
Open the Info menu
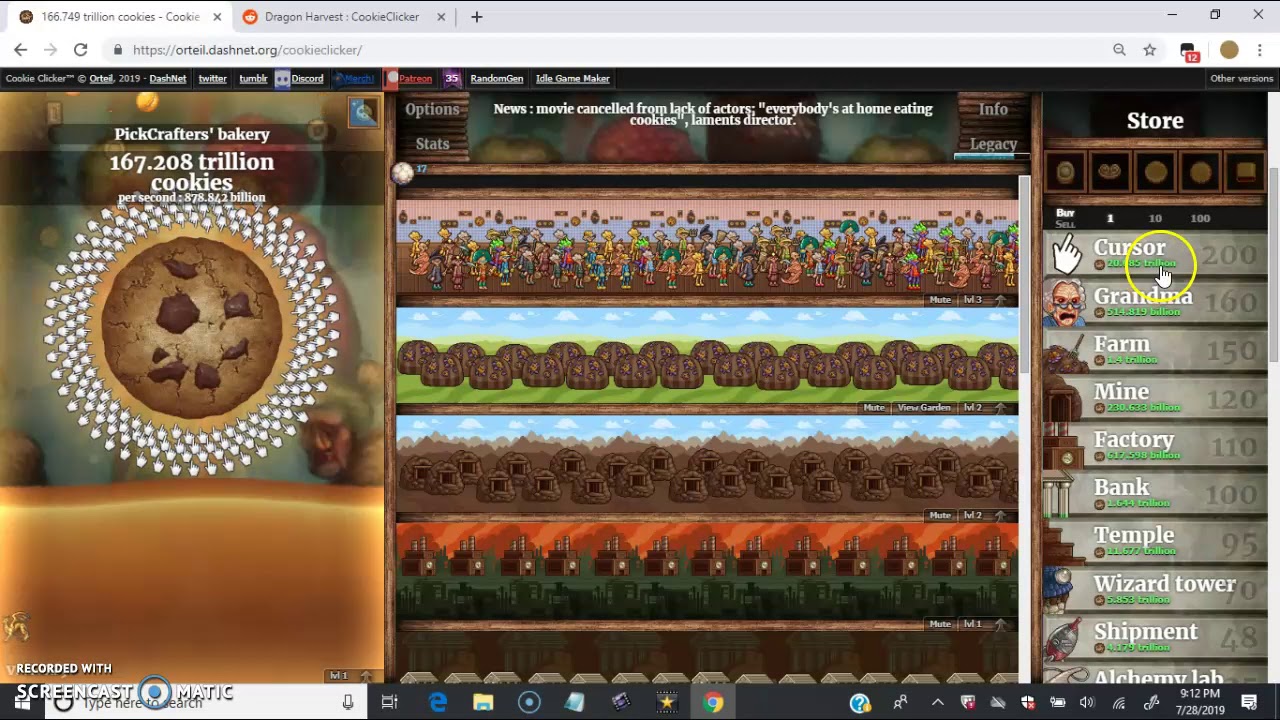993,109
